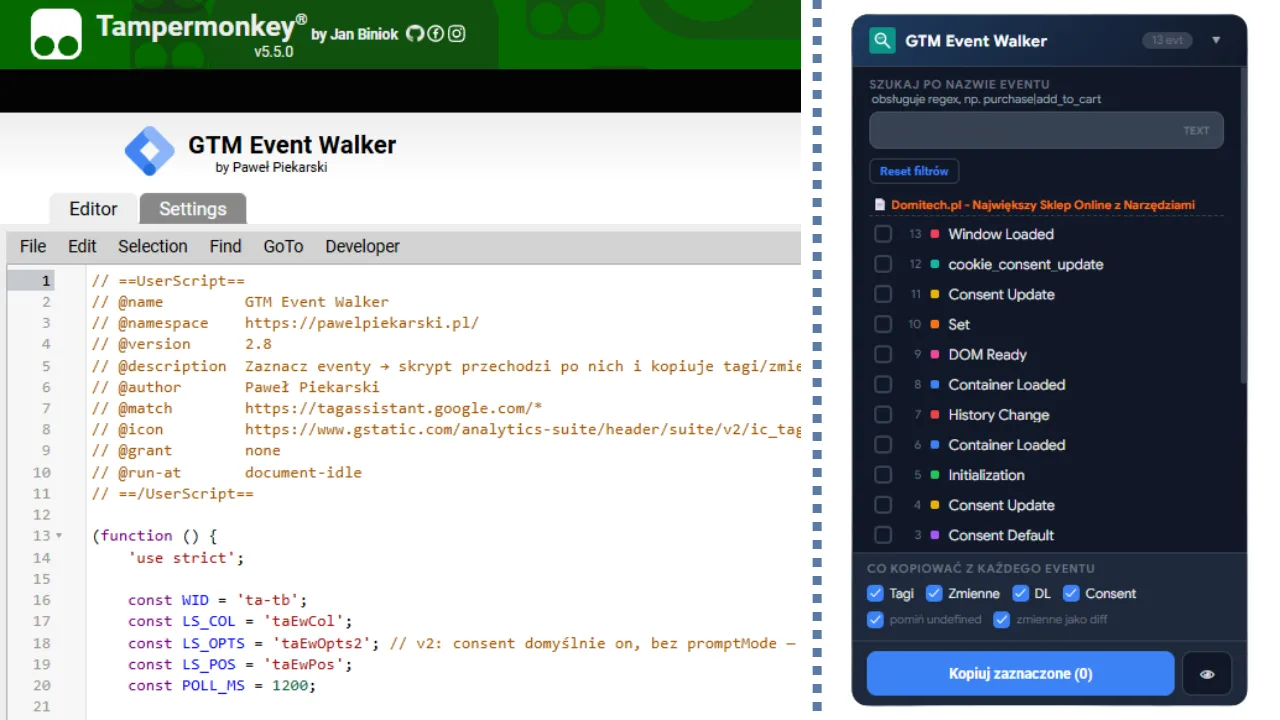Click the '// ==UserScript==' line in editor
1280x720 pixels.
pos(168,281)
